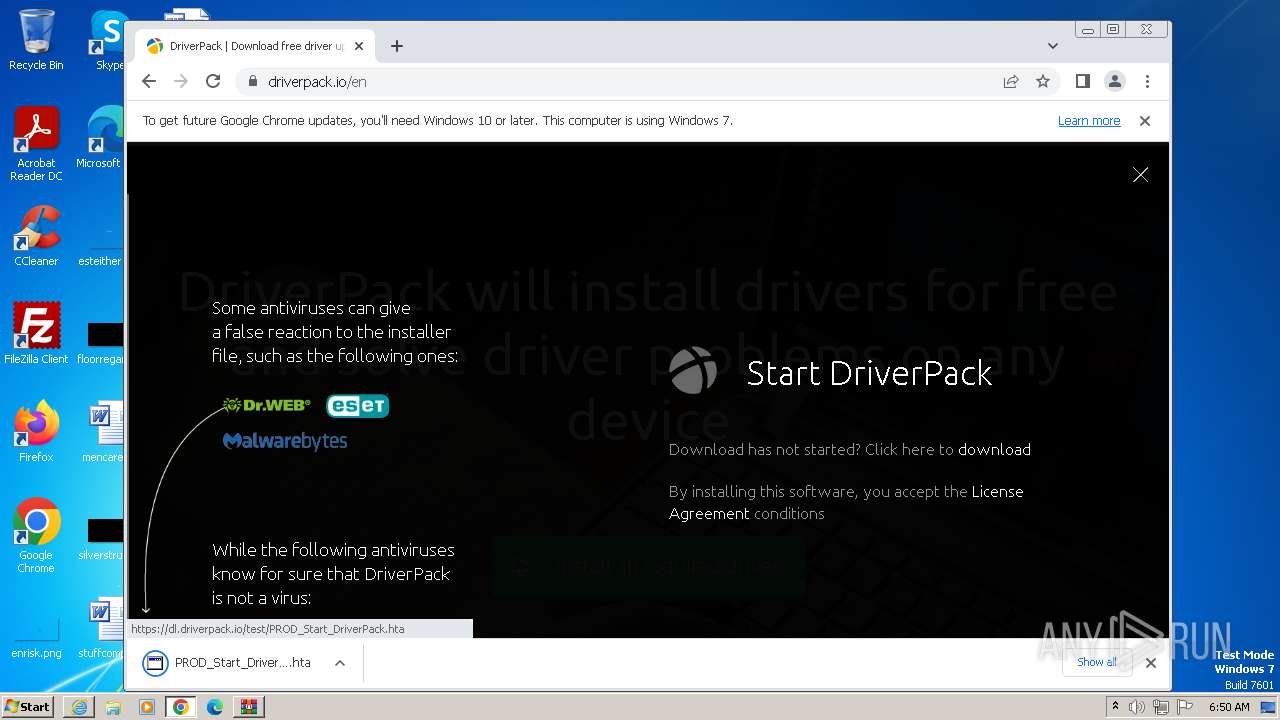1280x720 pixels.
Task: Open the Chrome profile avatar
Action: pyautogui.click(x=1114, y=82)
